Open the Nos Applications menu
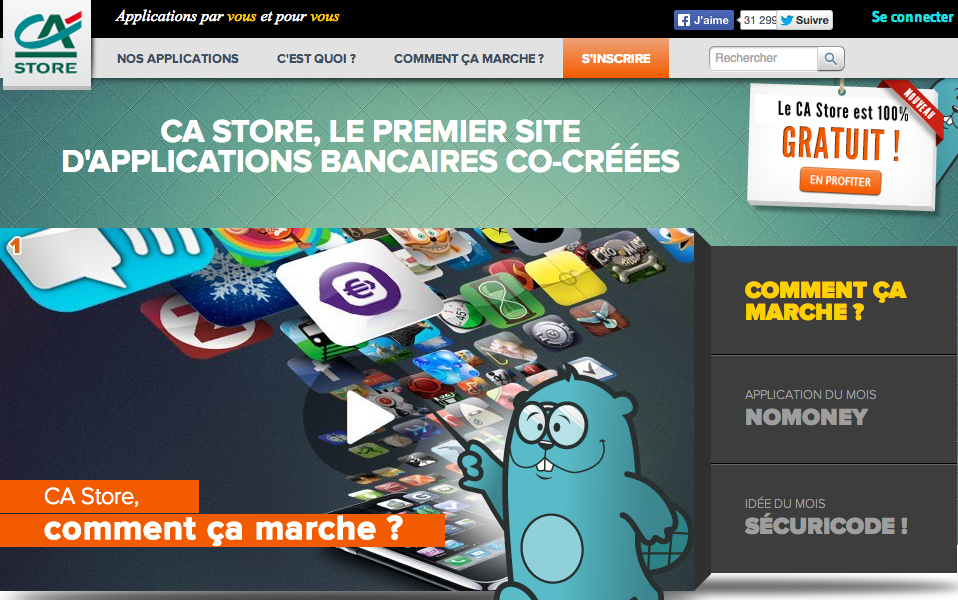This screenshot has width=958, height=600. [178, 59]
